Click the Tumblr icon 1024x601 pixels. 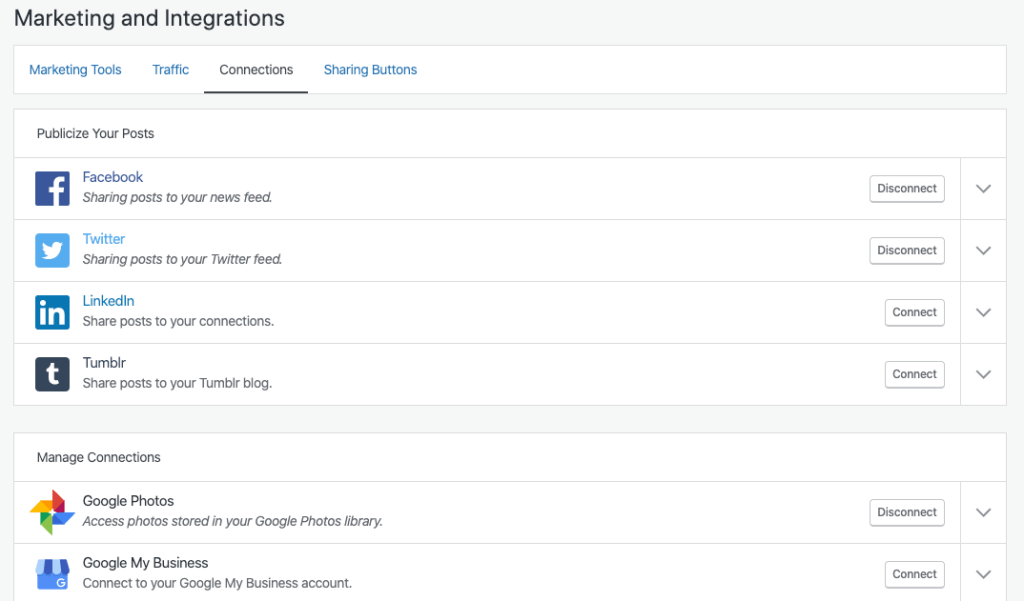coord(52,374)
